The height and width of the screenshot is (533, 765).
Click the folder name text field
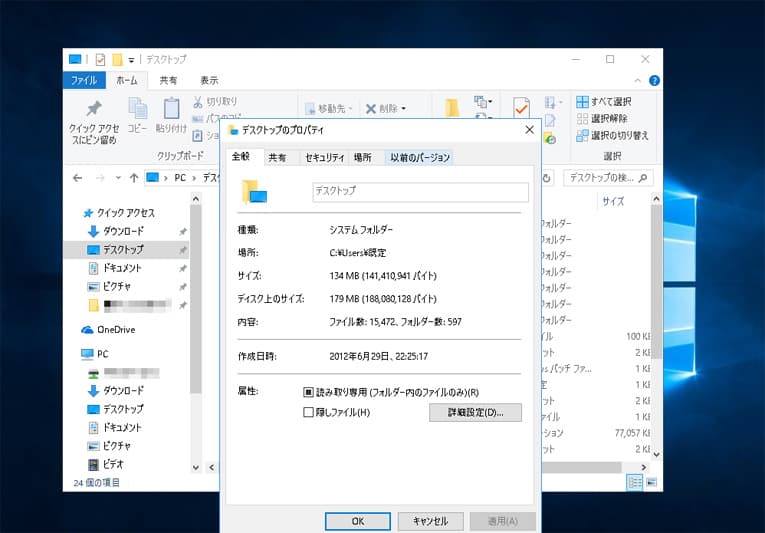pyautogui.click(x=420, y=192)
